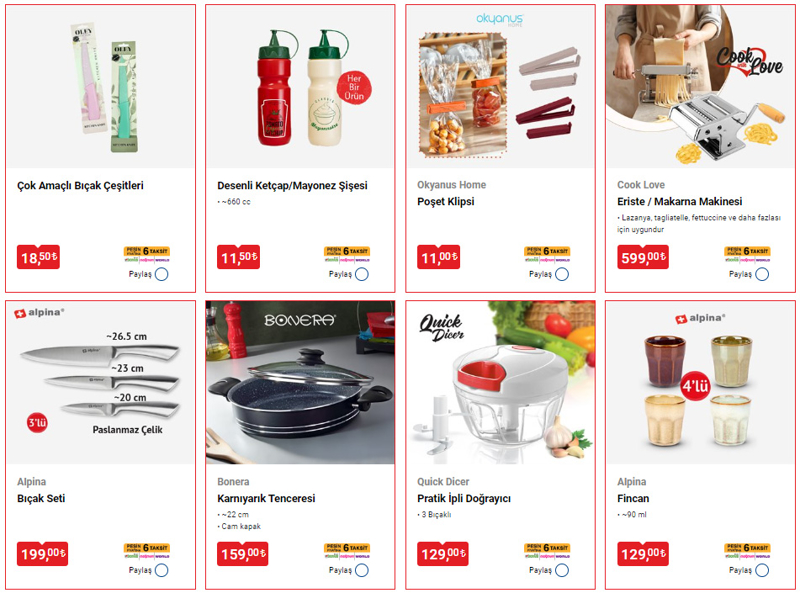Select Paylaş circle for Alpina Fincan
This screenshot has height=593, width=800.
click(762, 571)
